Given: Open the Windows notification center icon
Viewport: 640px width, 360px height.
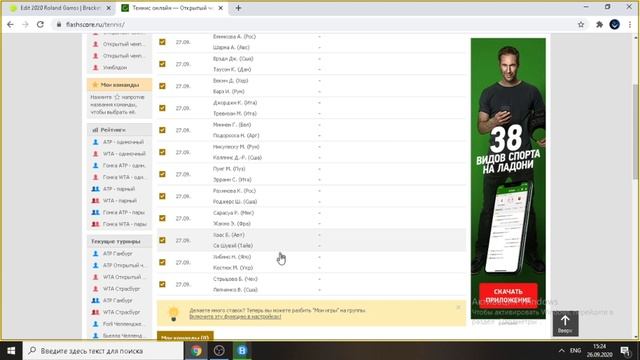Looking at the screenshot, I should pos(625,351).
